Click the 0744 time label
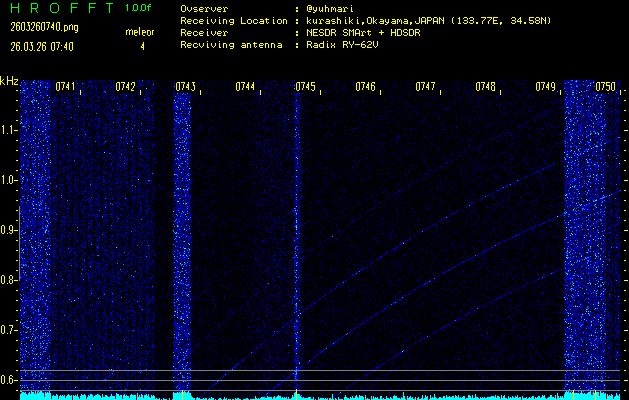Viewport: 629px width, 400px height. [245, 87]
